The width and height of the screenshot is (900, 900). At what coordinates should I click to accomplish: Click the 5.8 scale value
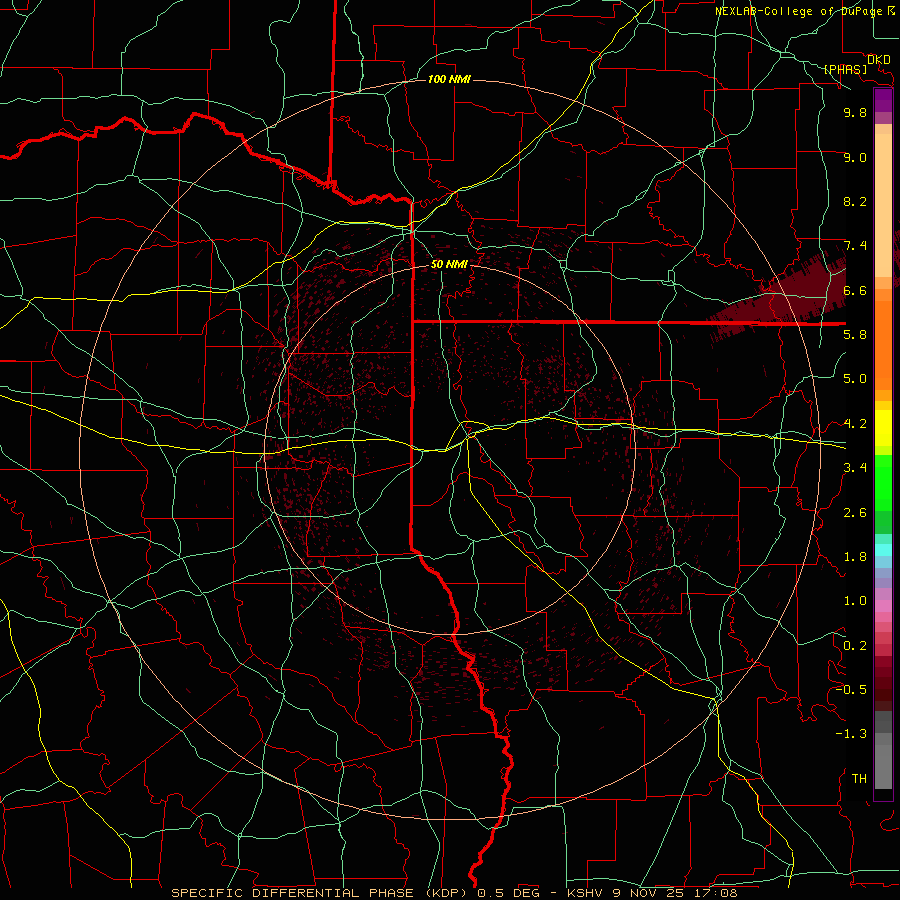point(855,335)
